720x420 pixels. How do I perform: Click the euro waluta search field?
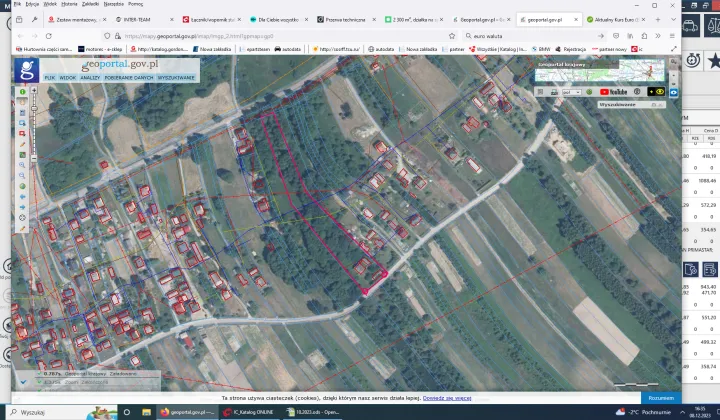533,36
